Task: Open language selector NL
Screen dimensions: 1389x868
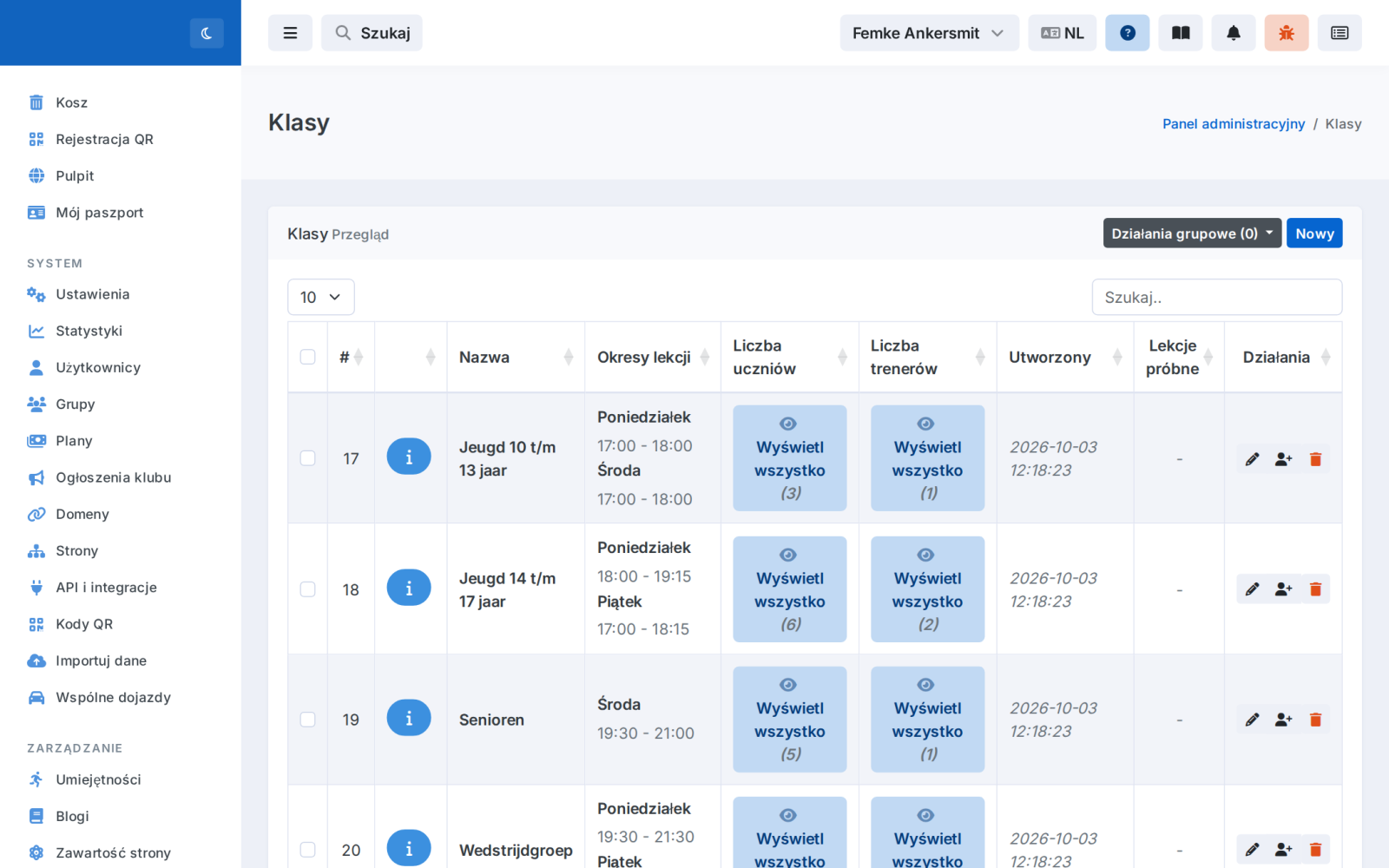Action: coord(1063,33)
